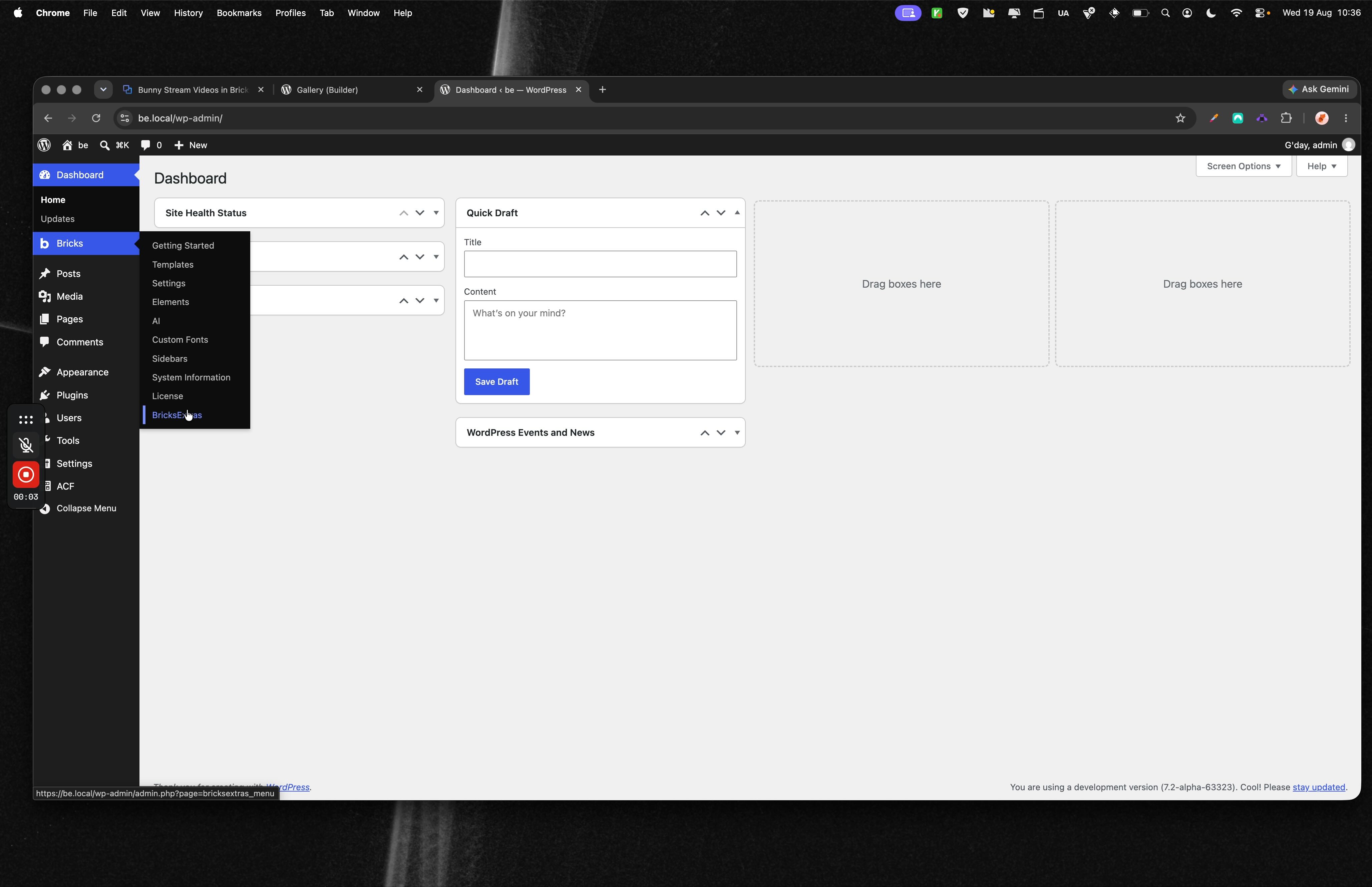This screenshot has width=1372, height=887.
Task: Click the Collapse Menu button
Action: coord(86,508)
